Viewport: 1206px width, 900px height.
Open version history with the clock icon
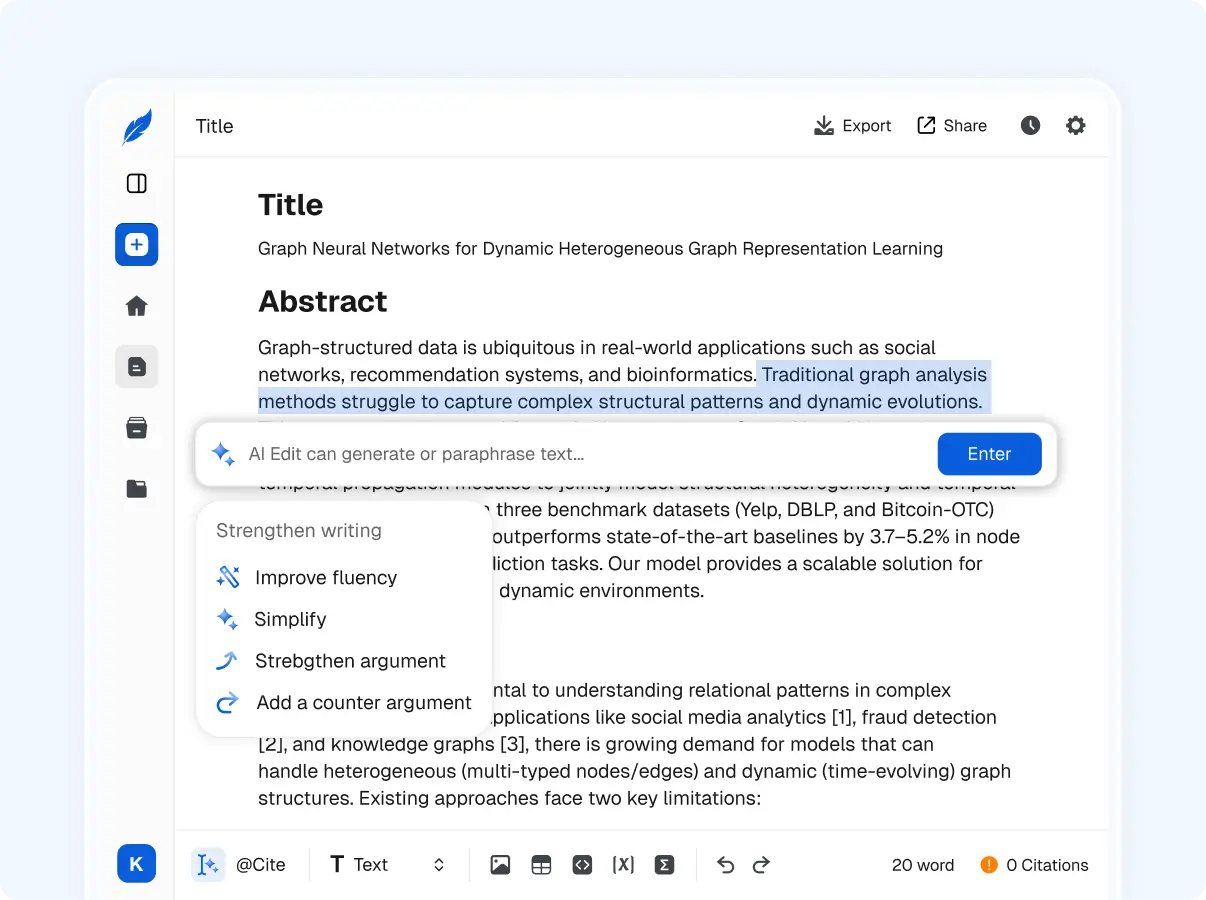(1030, 125)
